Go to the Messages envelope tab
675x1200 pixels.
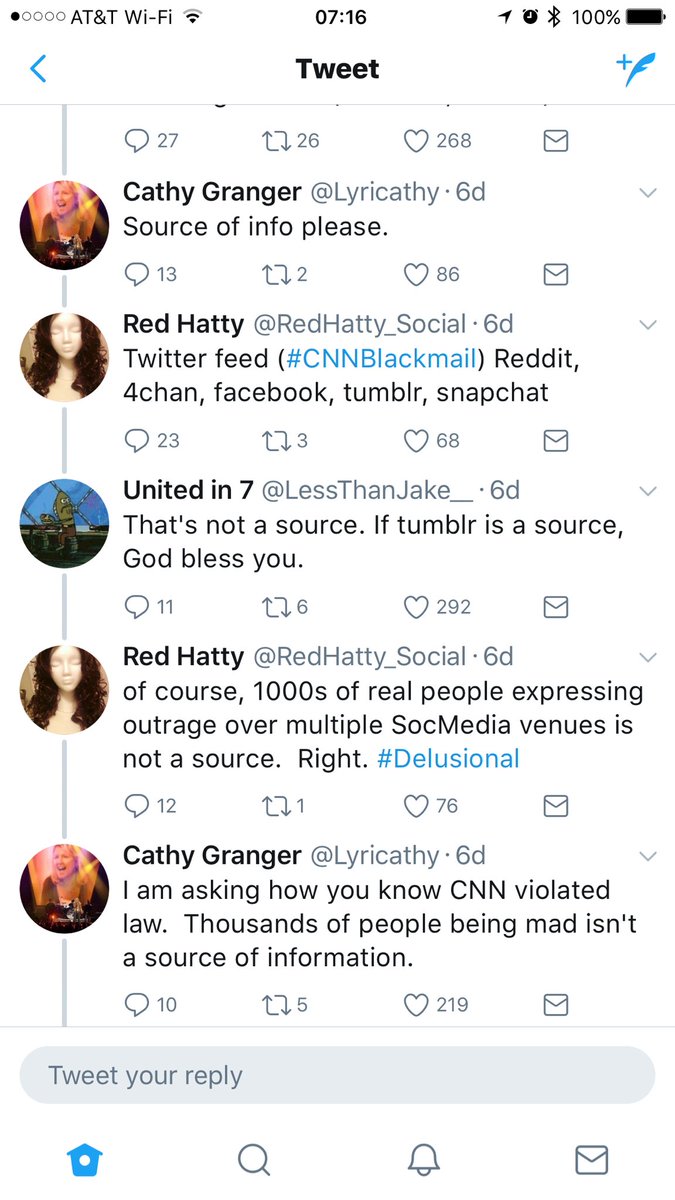point(592,1159)
